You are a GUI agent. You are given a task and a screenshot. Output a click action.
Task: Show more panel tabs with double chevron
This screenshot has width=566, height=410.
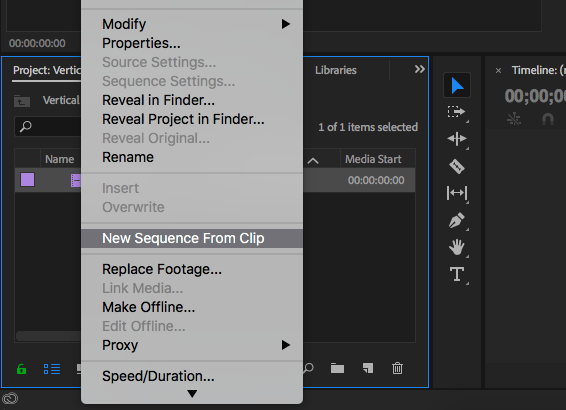419,69
